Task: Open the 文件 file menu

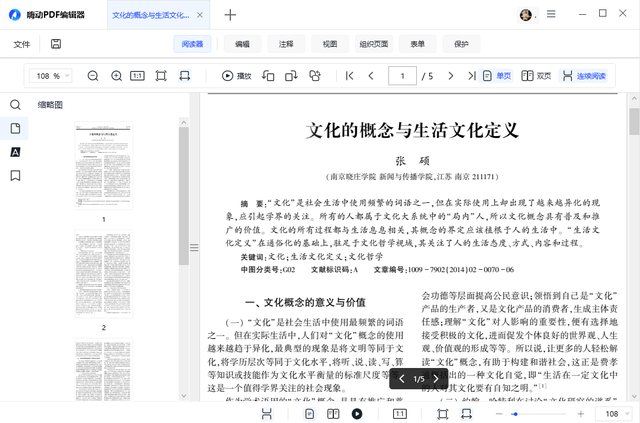Action: click(22, 44)
